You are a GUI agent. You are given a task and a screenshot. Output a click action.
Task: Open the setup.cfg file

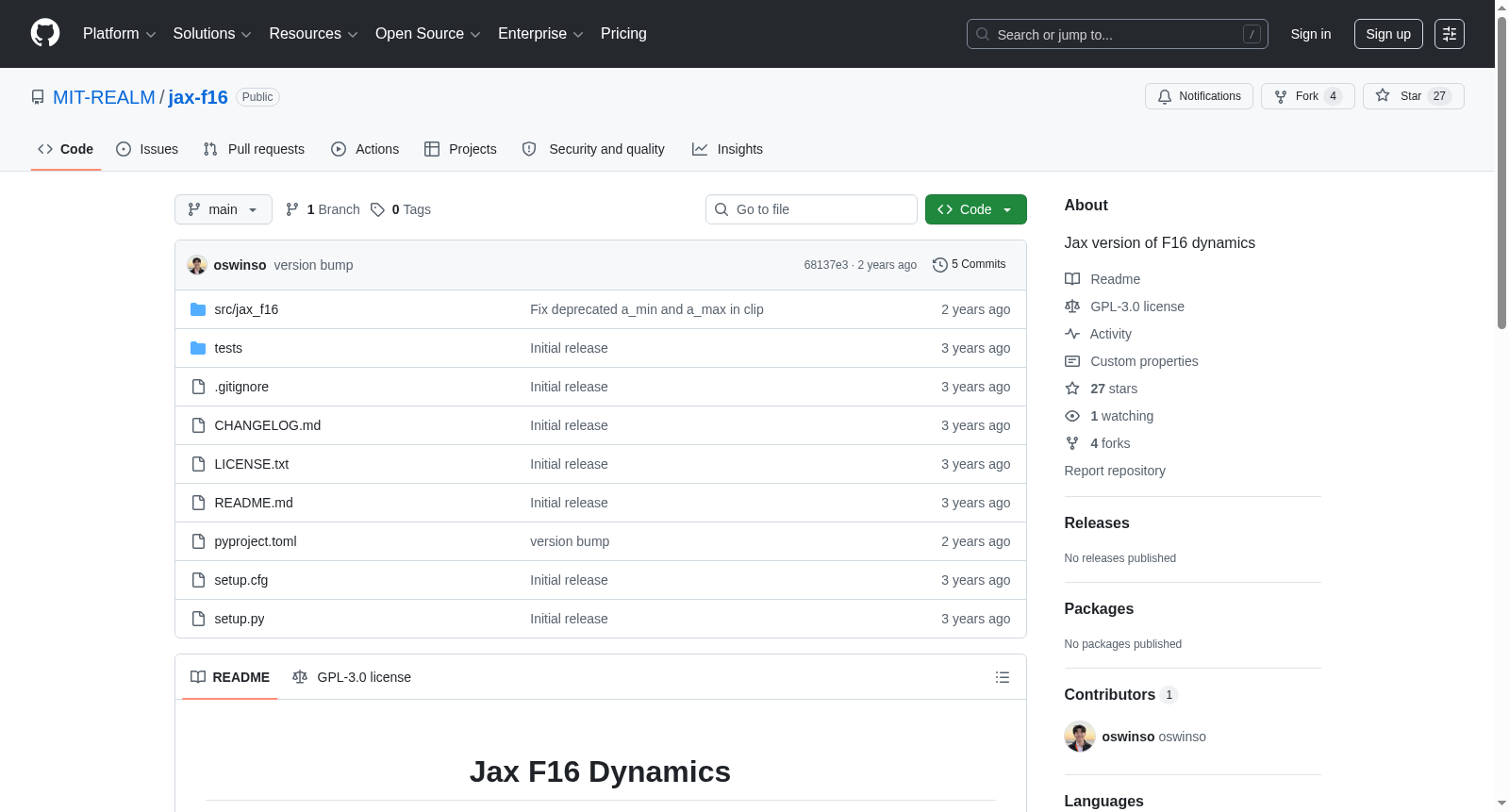241,580
